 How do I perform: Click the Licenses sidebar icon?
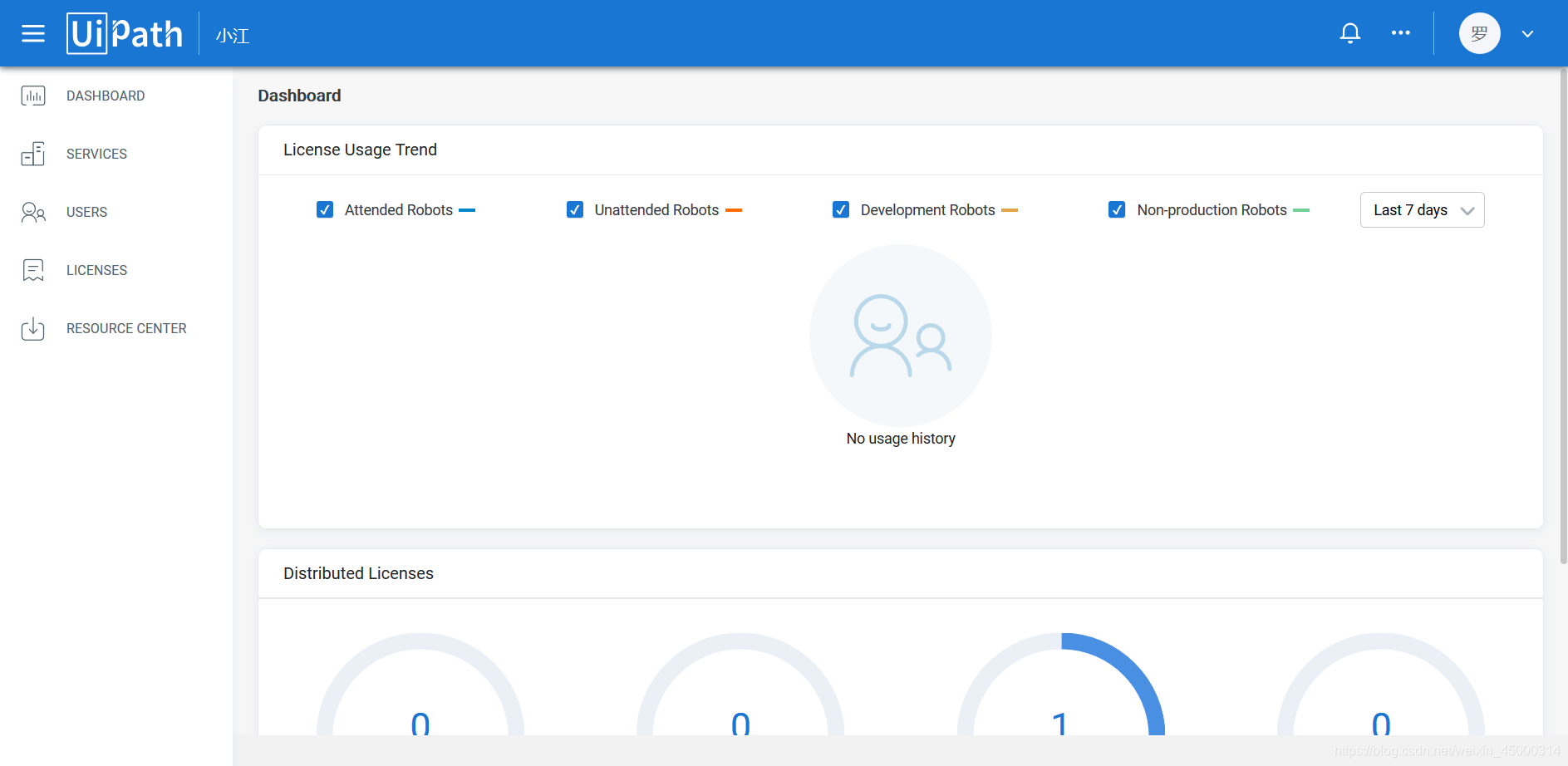(33, 270)
